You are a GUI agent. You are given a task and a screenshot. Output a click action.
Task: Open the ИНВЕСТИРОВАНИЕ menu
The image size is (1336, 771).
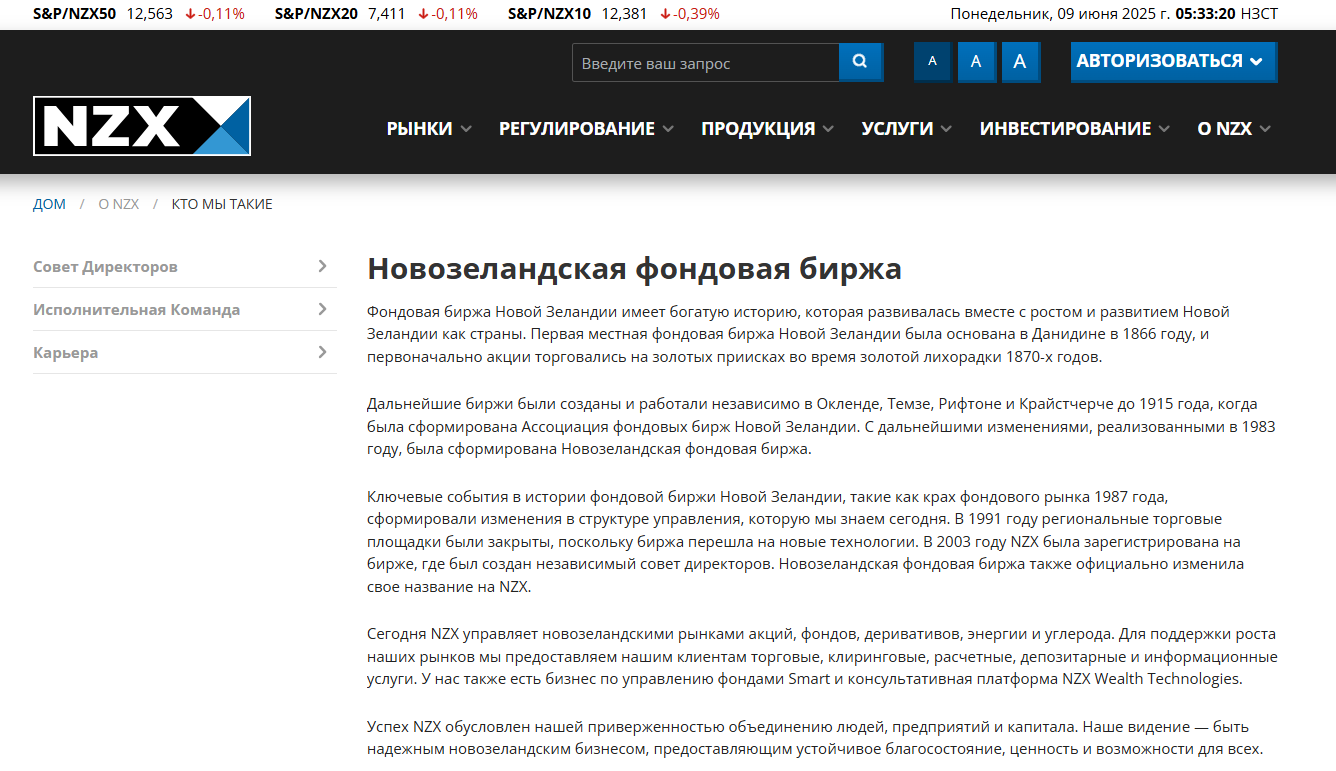click(1075, 128)
